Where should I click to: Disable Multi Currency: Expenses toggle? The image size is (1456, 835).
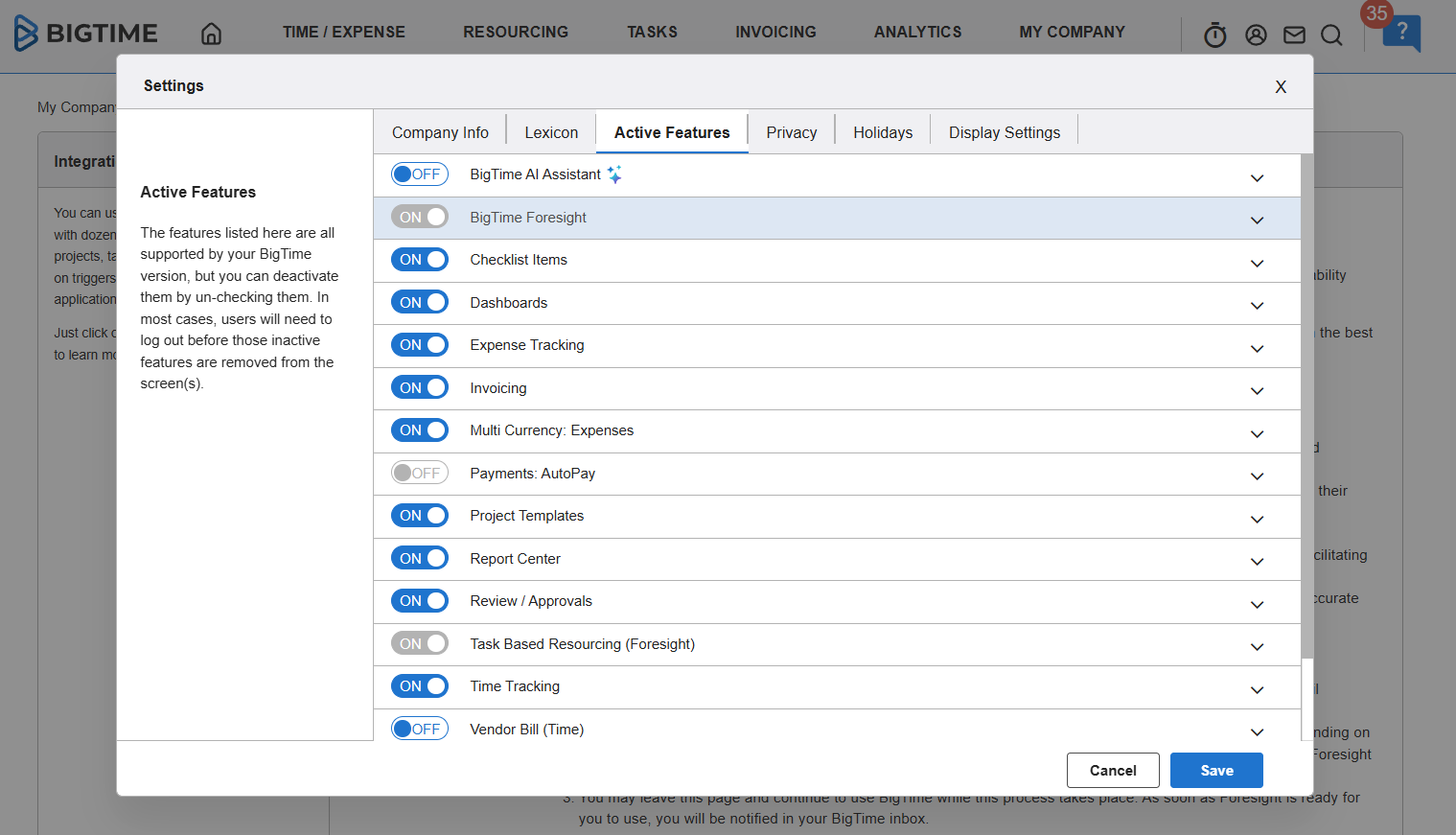click(420, 430)
